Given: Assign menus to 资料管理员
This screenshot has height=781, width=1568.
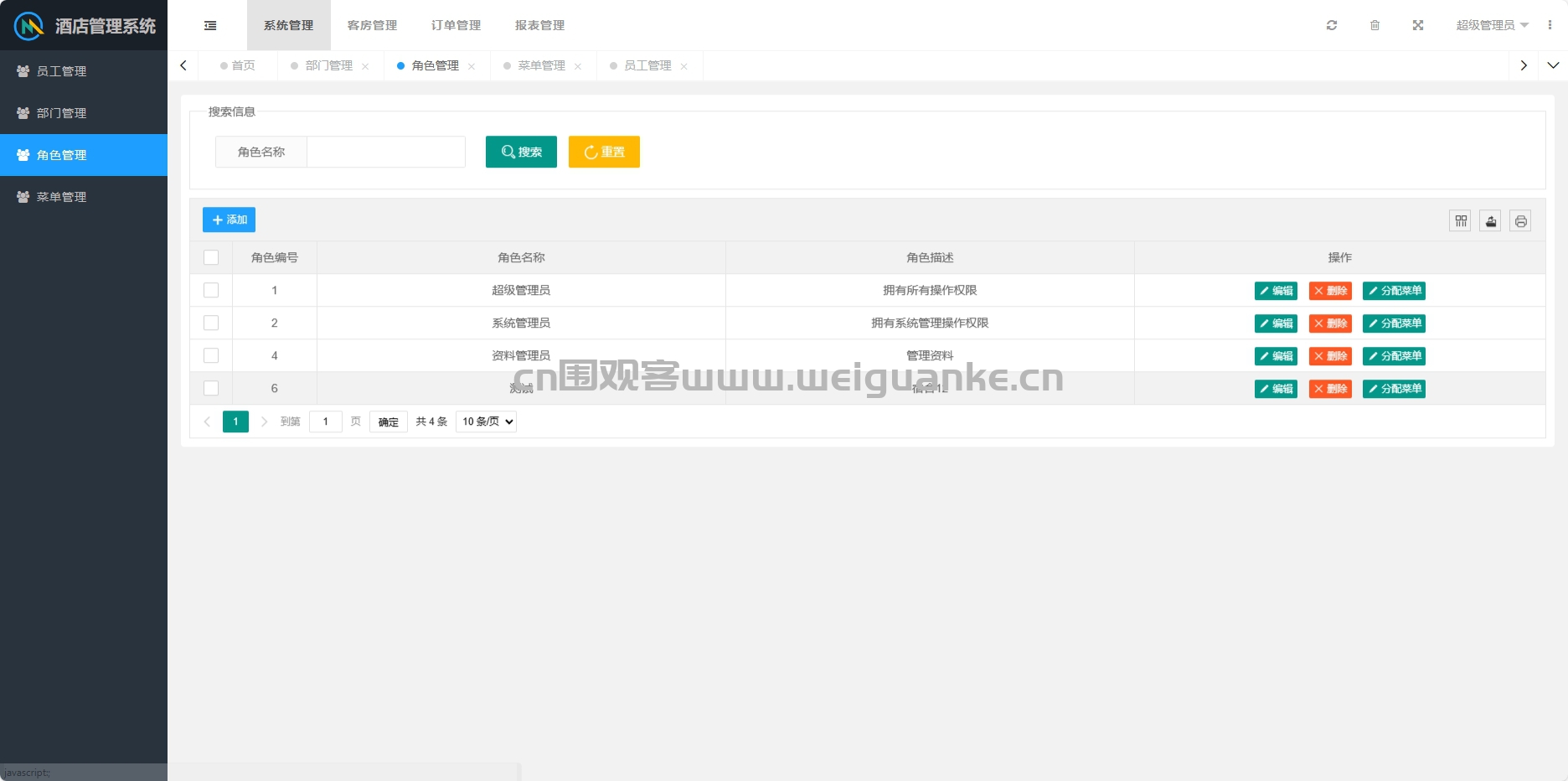Looking at the screenshot, I should [1394, 356].
